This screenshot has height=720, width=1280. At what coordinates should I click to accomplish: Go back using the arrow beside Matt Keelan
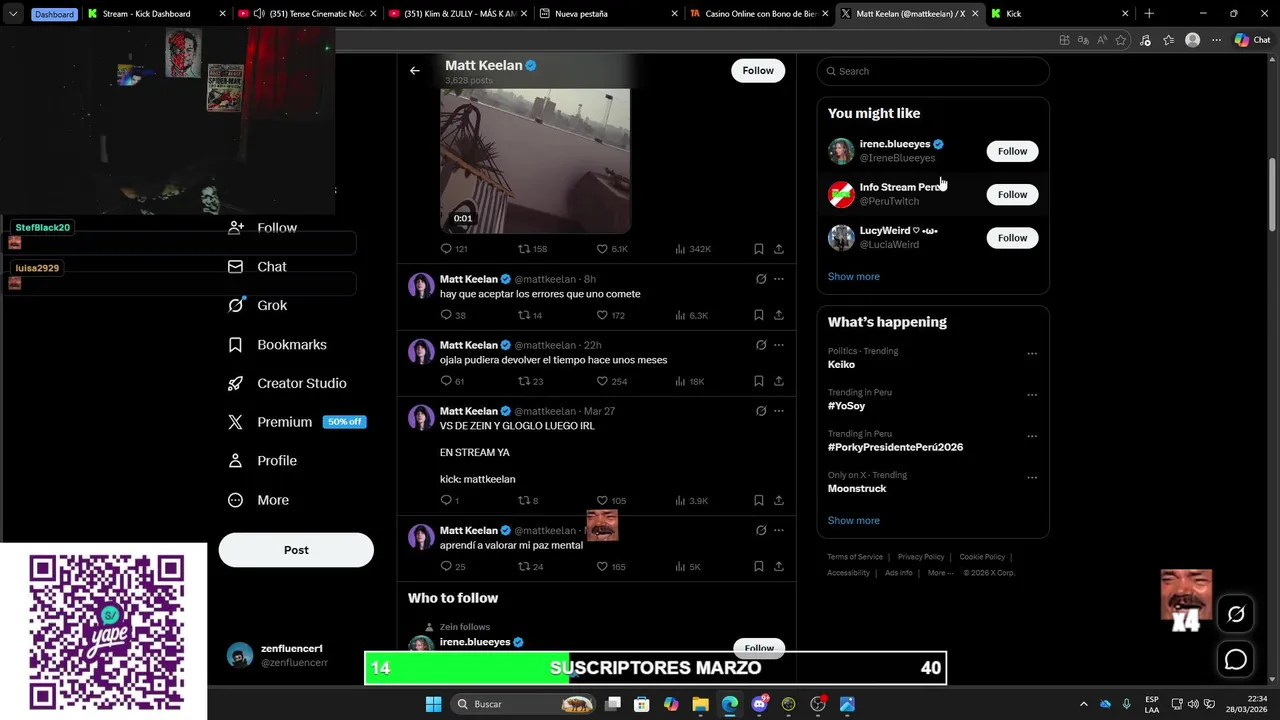(414, 70)
